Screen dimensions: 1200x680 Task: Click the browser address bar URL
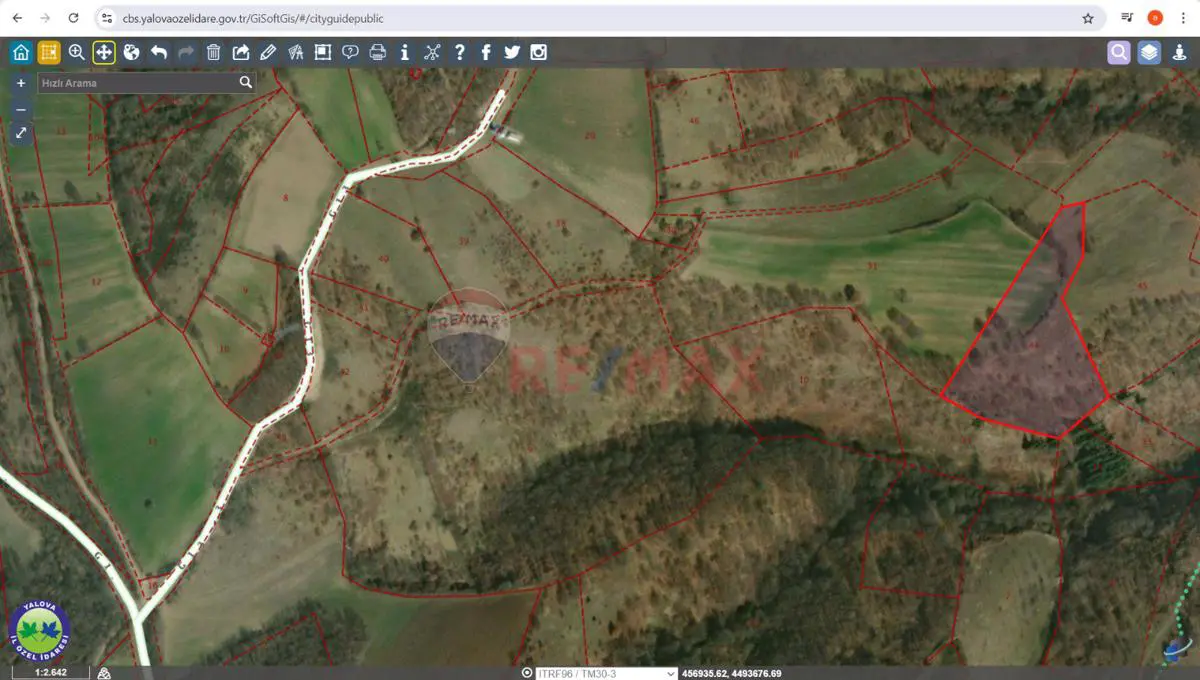253,18
